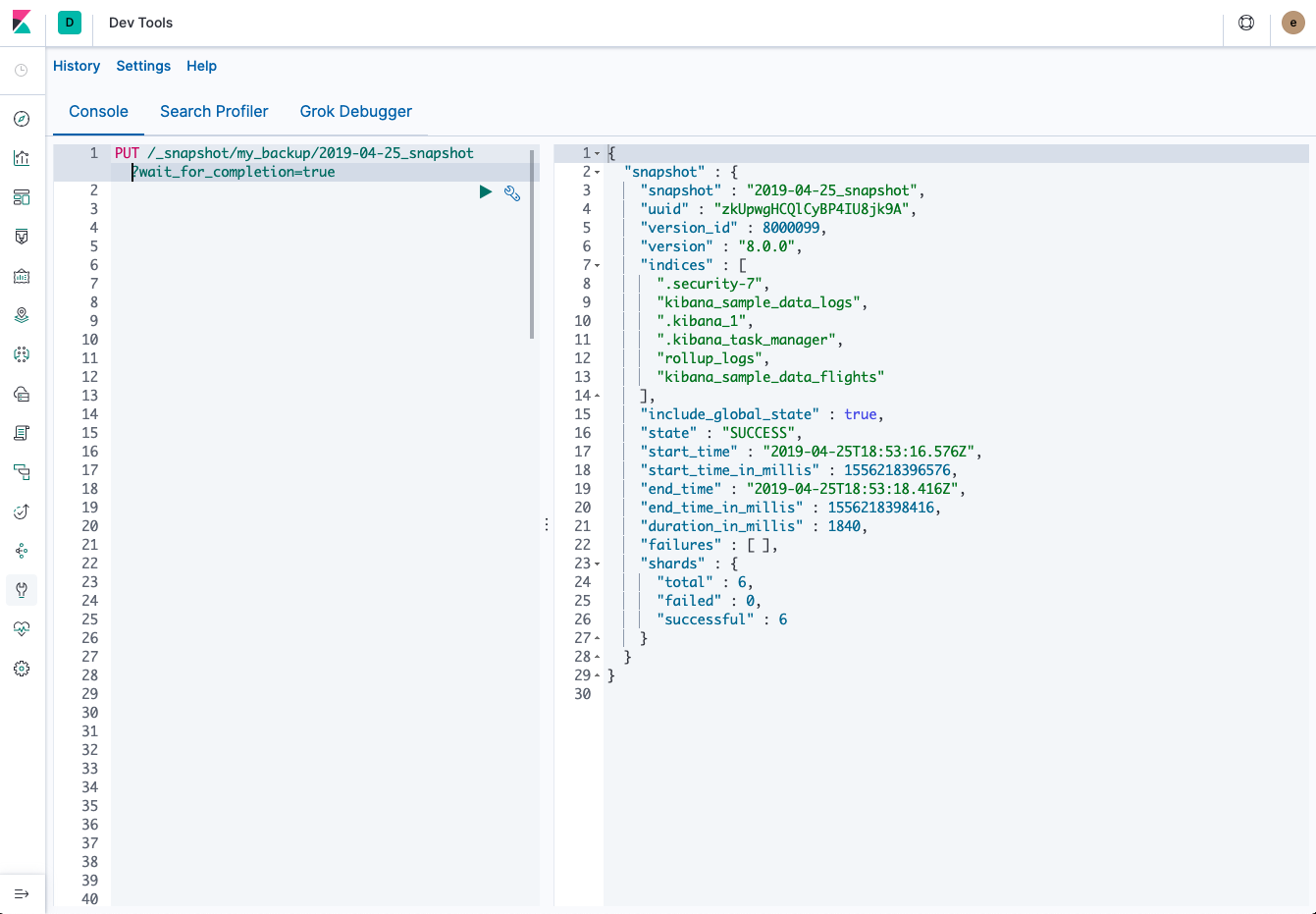Screen dimensions: 1316x914
Task: Open Management gear in the sidebar
Action: tap(22, 669)
